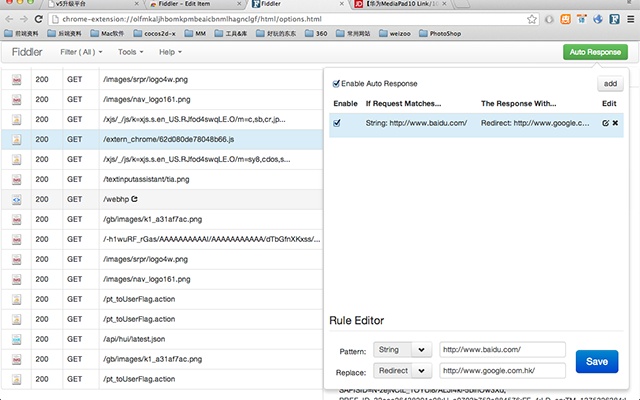The image size is (640, 400).
Task: Click the edit rule pencil icon
Action: 605,123
